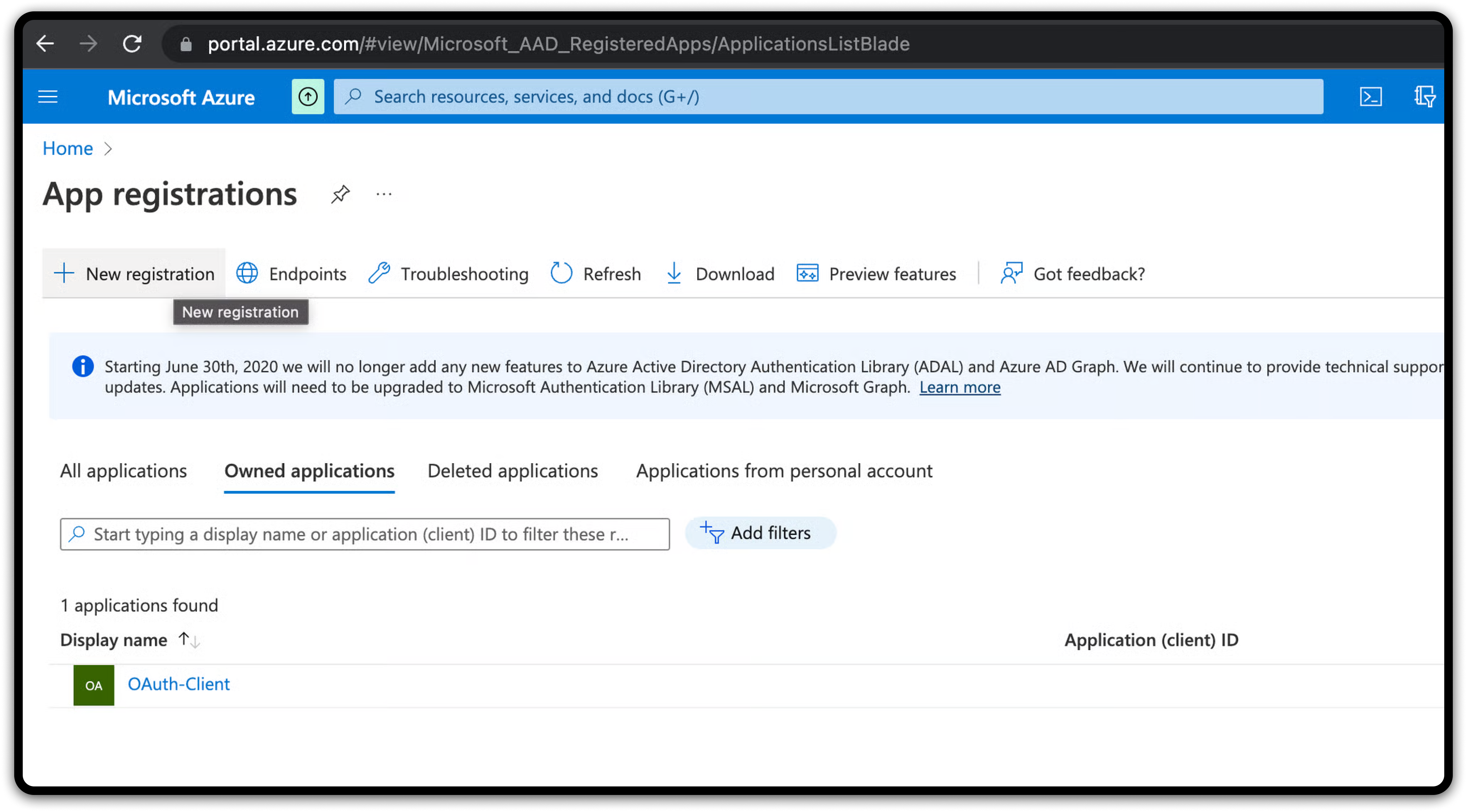Click New registration button
The height and width of the screenshot is (812, 1467).
(134, 274)
